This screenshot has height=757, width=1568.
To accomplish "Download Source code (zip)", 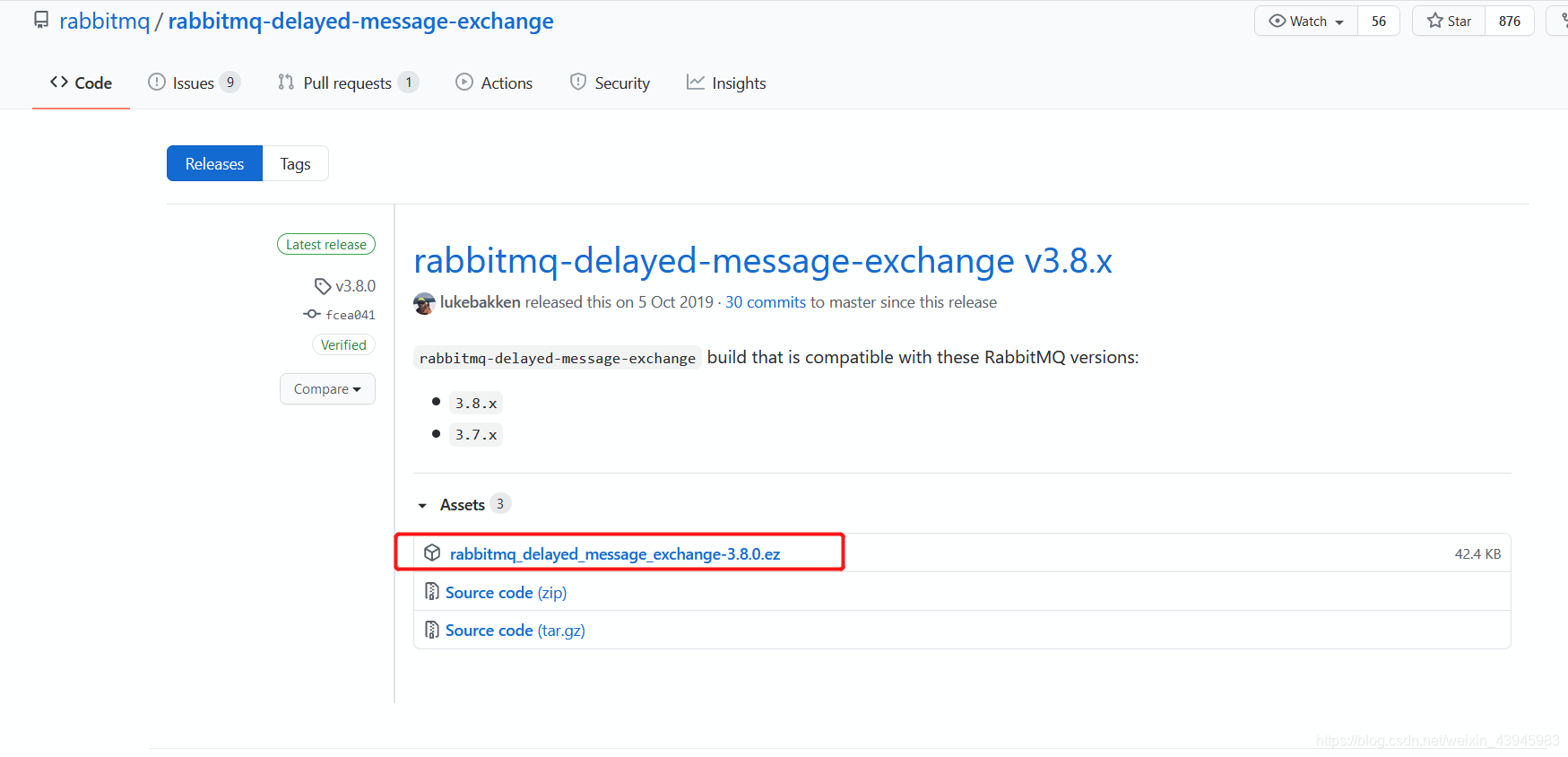I will (x=506, y=593).
